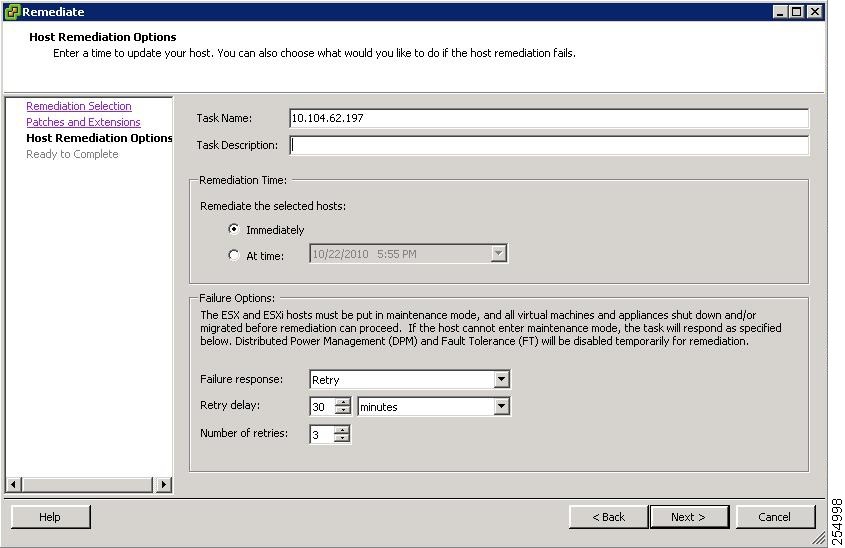
Task: Open the At time date dropdown
Action: click(x=498, y=253)
